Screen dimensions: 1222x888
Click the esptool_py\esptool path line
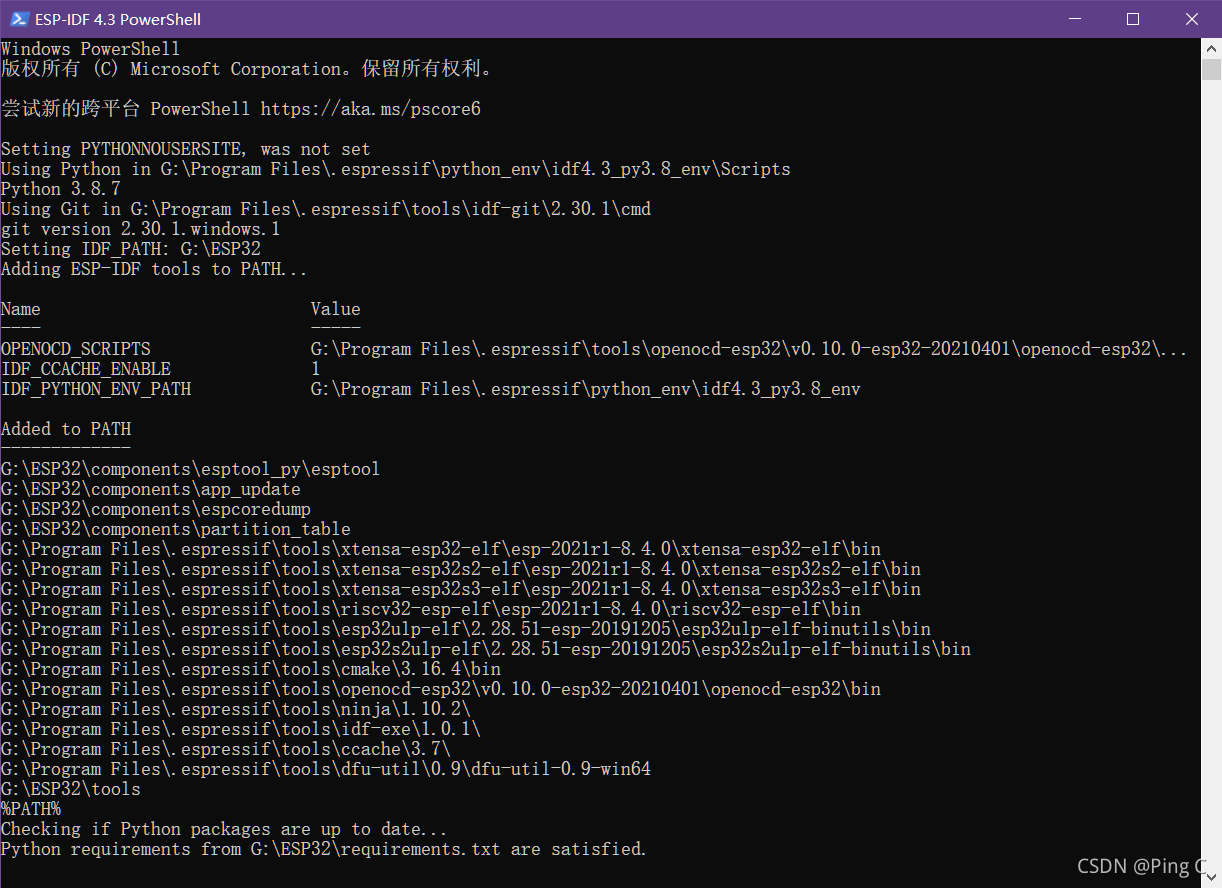pos(191,469)
